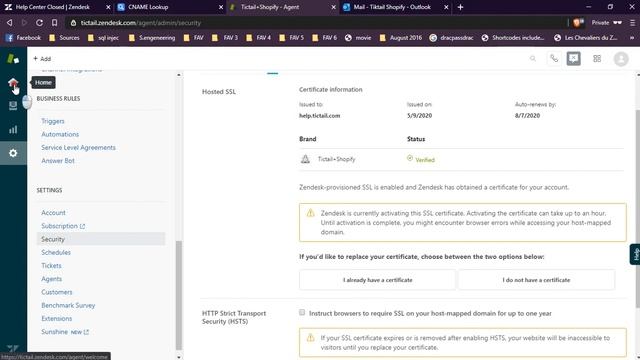Switch to Help Center Closed Zendesk tab
640x360 pixels.
click(57, 7)
